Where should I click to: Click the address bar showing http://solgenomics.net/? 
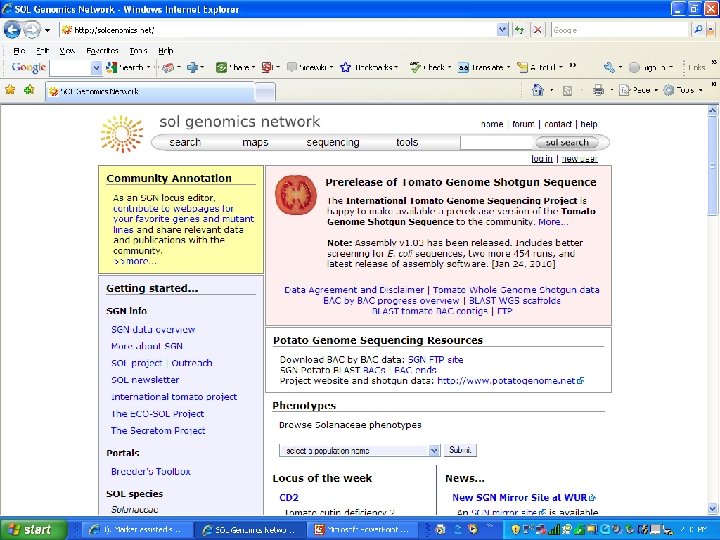[278, 30]
